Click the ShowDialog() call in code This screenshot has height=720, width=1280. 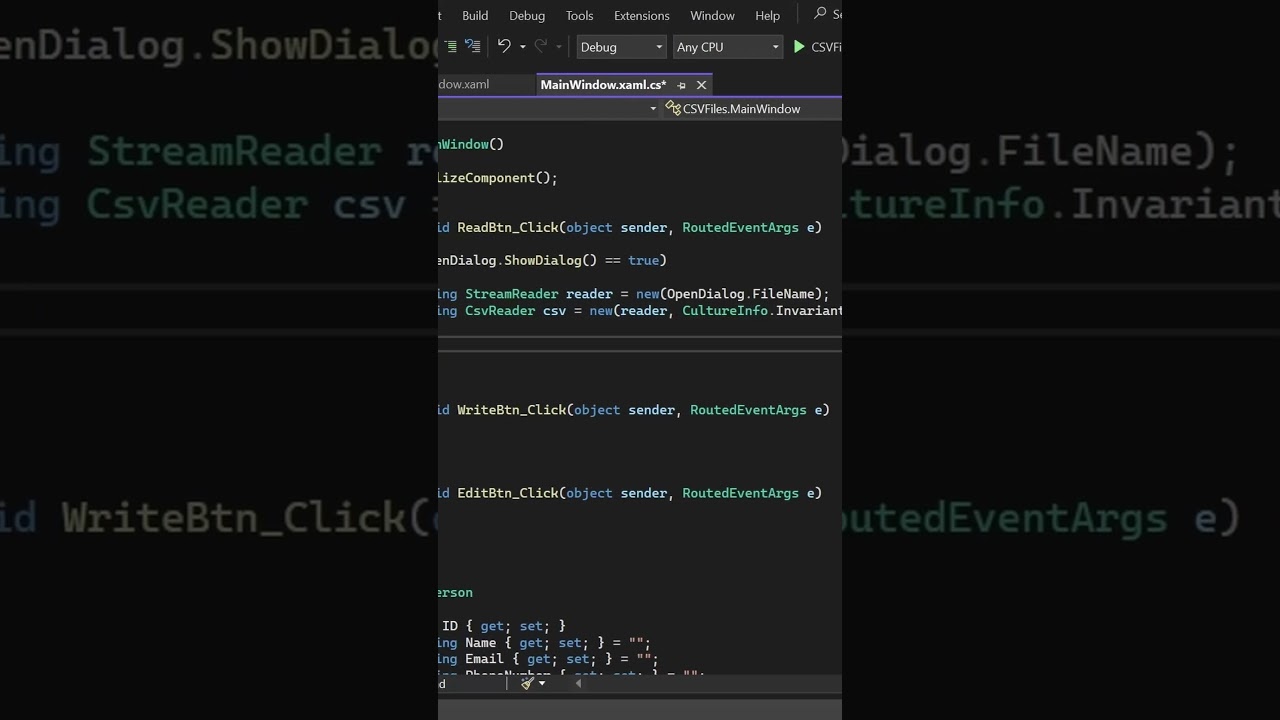point(550,260)
